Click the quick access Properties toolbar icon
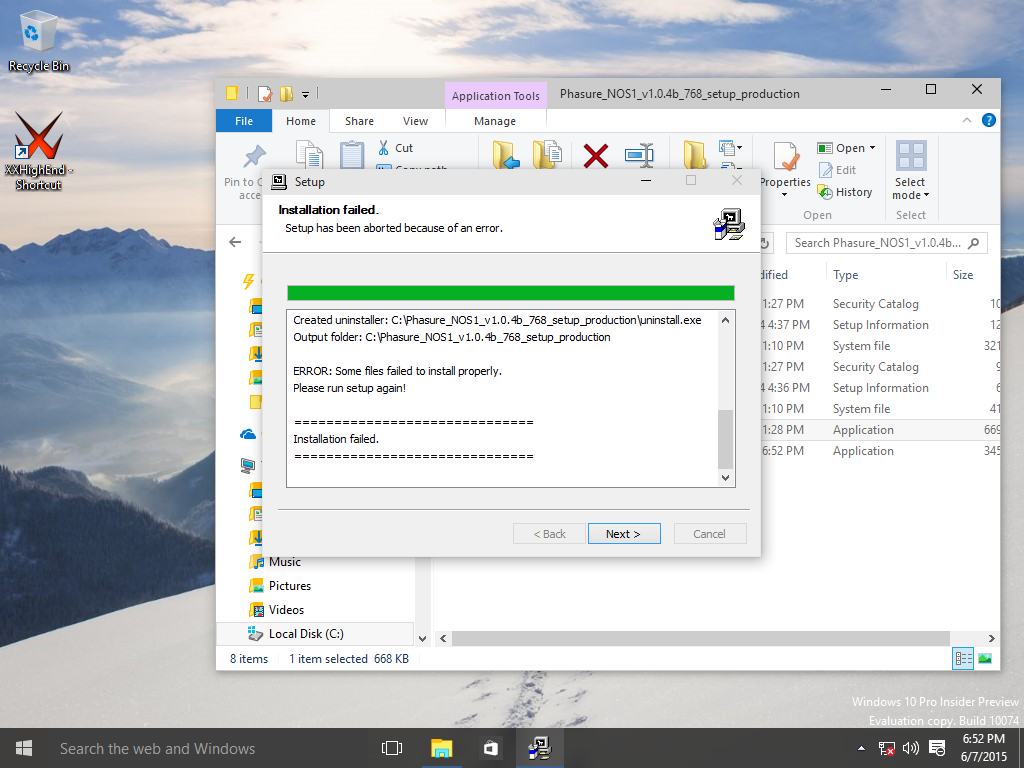 click(264, 94)
